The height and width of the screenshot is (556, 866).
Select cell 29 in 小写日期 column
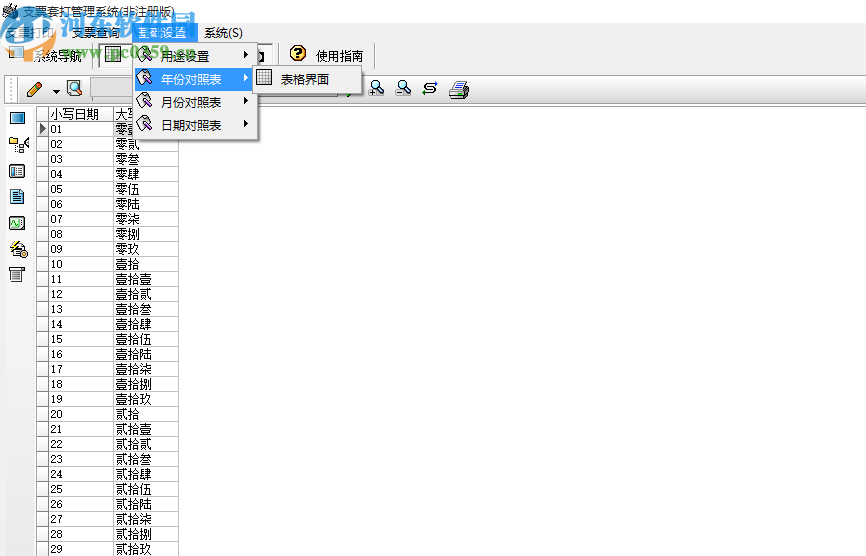click(81, 549)
